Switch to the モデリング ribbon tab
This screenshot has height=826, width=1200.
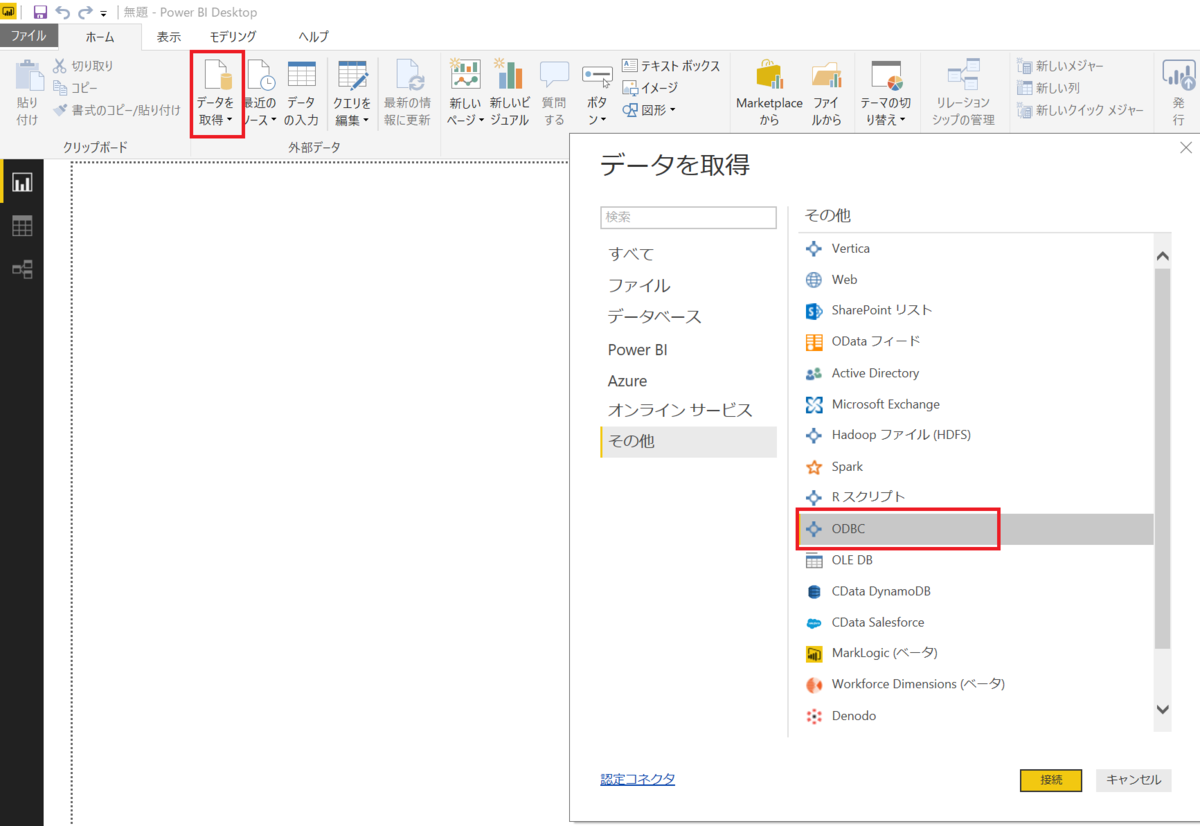click(232, 36)
